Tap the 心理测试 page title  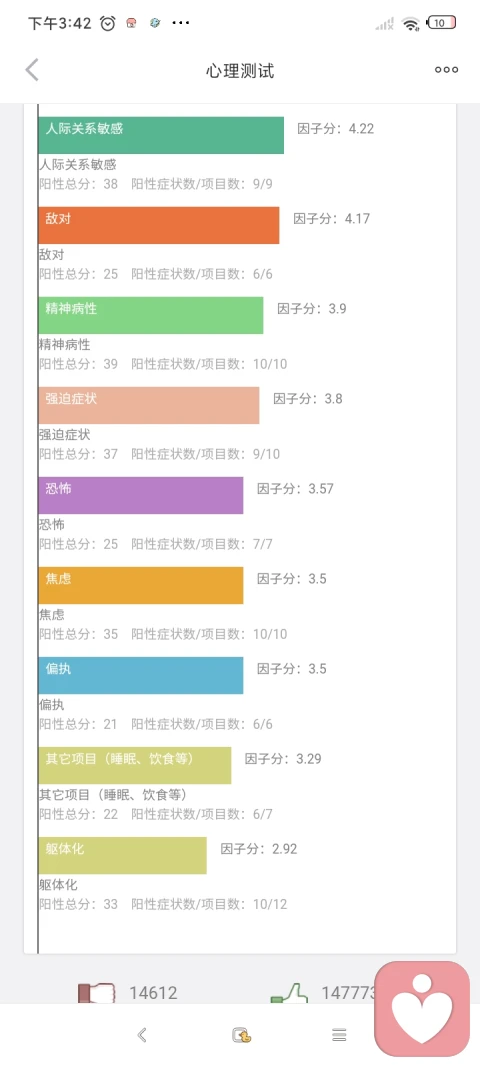[x=240, y=70]
